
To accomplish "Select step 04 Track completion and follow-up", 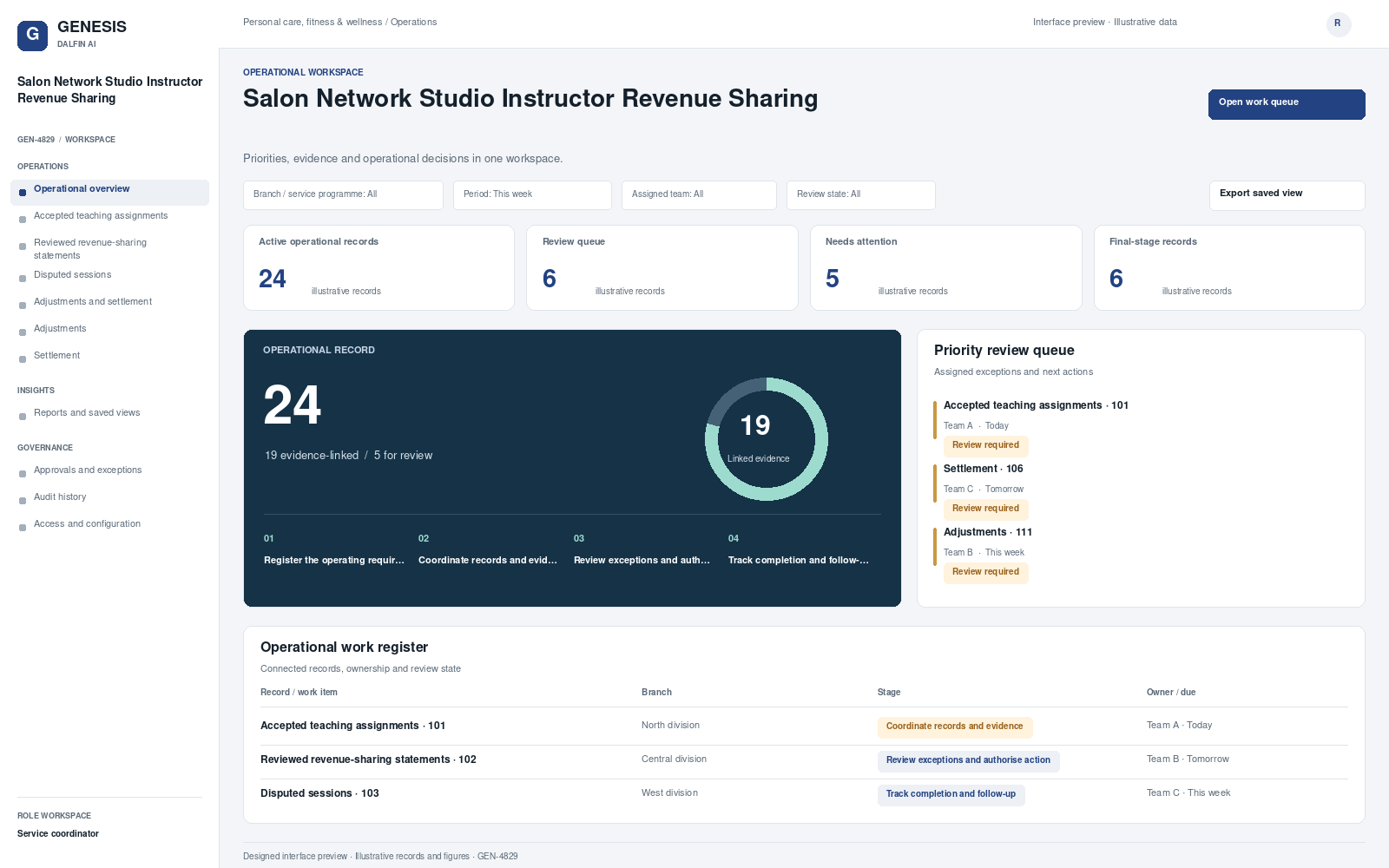I will [799, 550].
